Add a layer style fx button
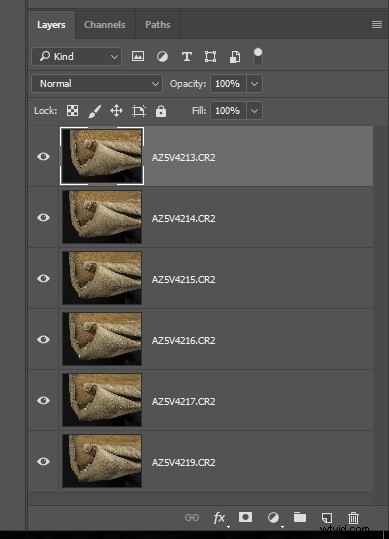This screenshot has width=389, height=539. (219, 517)
